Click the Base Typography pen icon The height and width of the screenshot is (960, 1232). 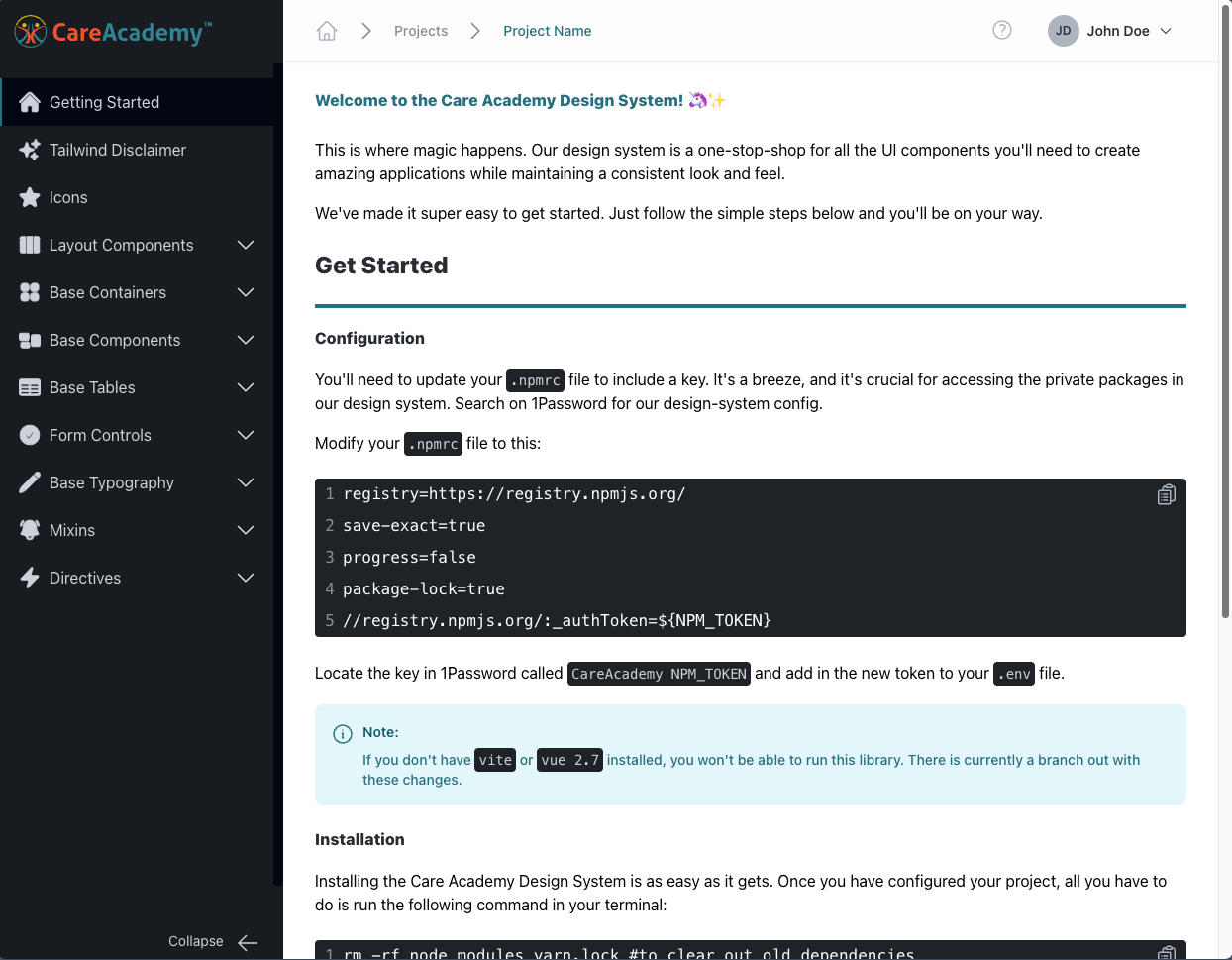pos(30,482)
